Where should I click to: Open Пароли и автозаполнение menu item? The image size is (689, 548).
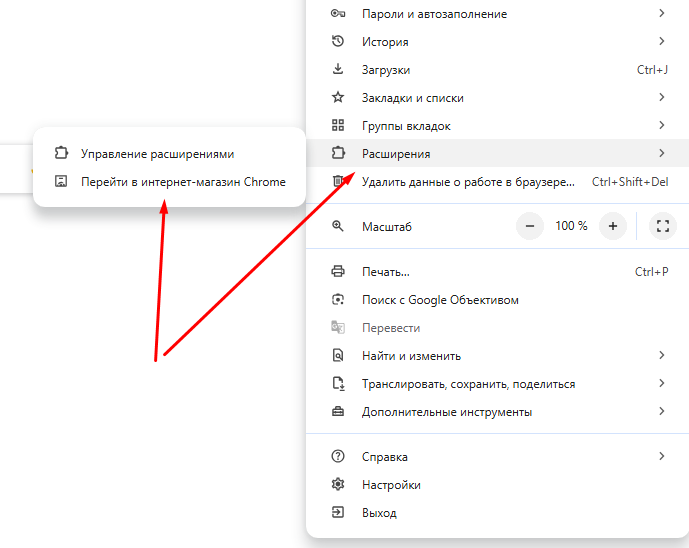click(497, 14)
